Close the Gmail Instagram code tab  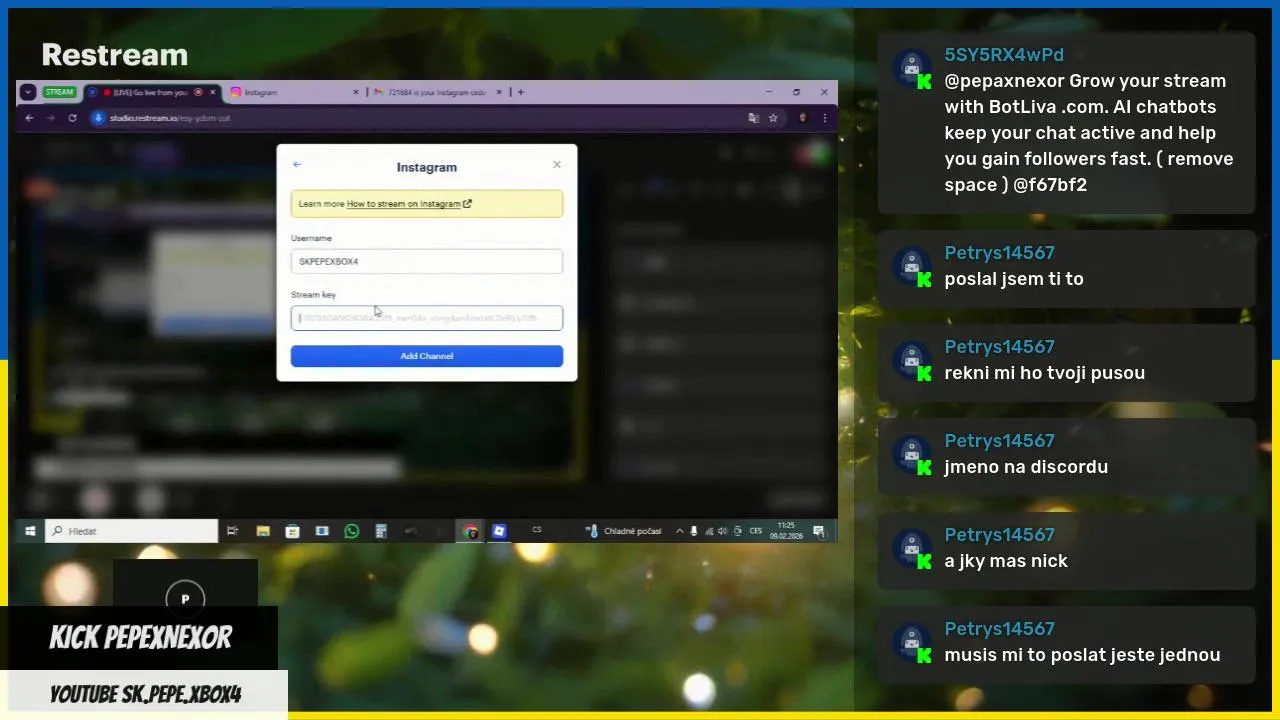(497, 92)
